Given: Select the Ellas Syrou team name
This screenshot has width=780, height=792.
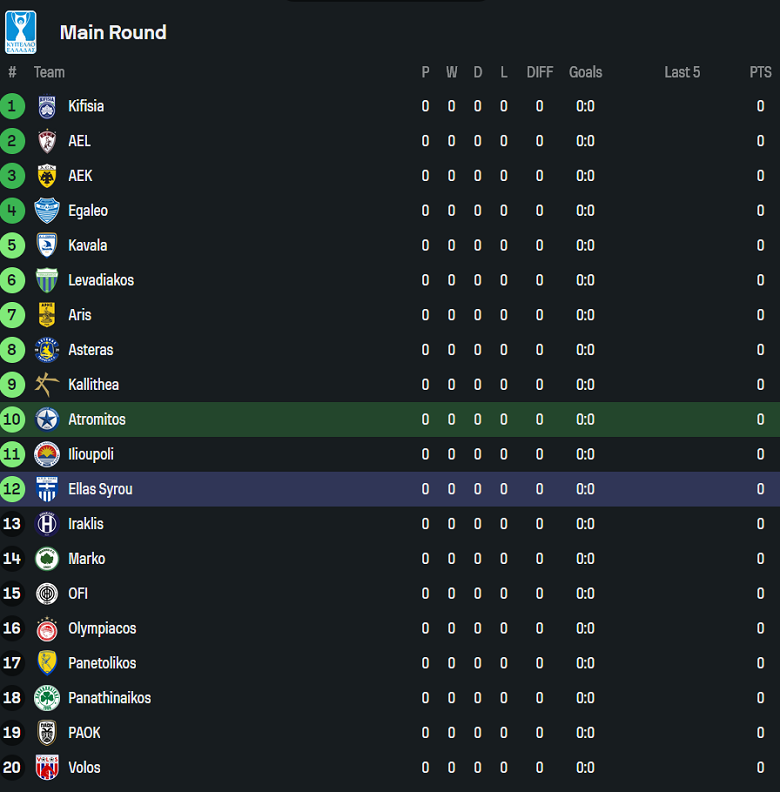Looking at the screenshot, I should coord(100,489).
